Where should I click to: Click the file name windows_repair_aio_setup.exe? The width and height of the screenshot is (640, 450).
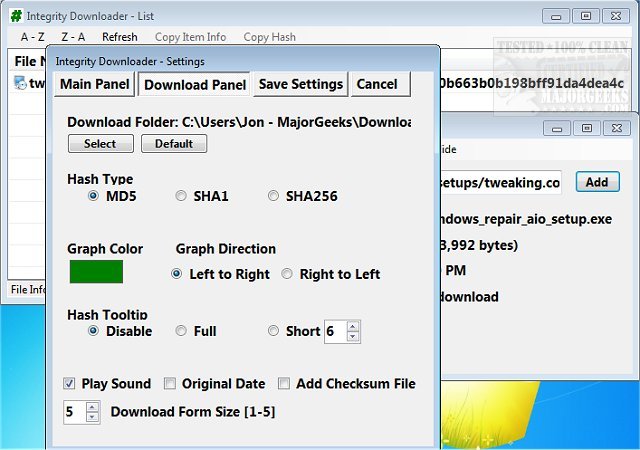(x=526, y=219)
